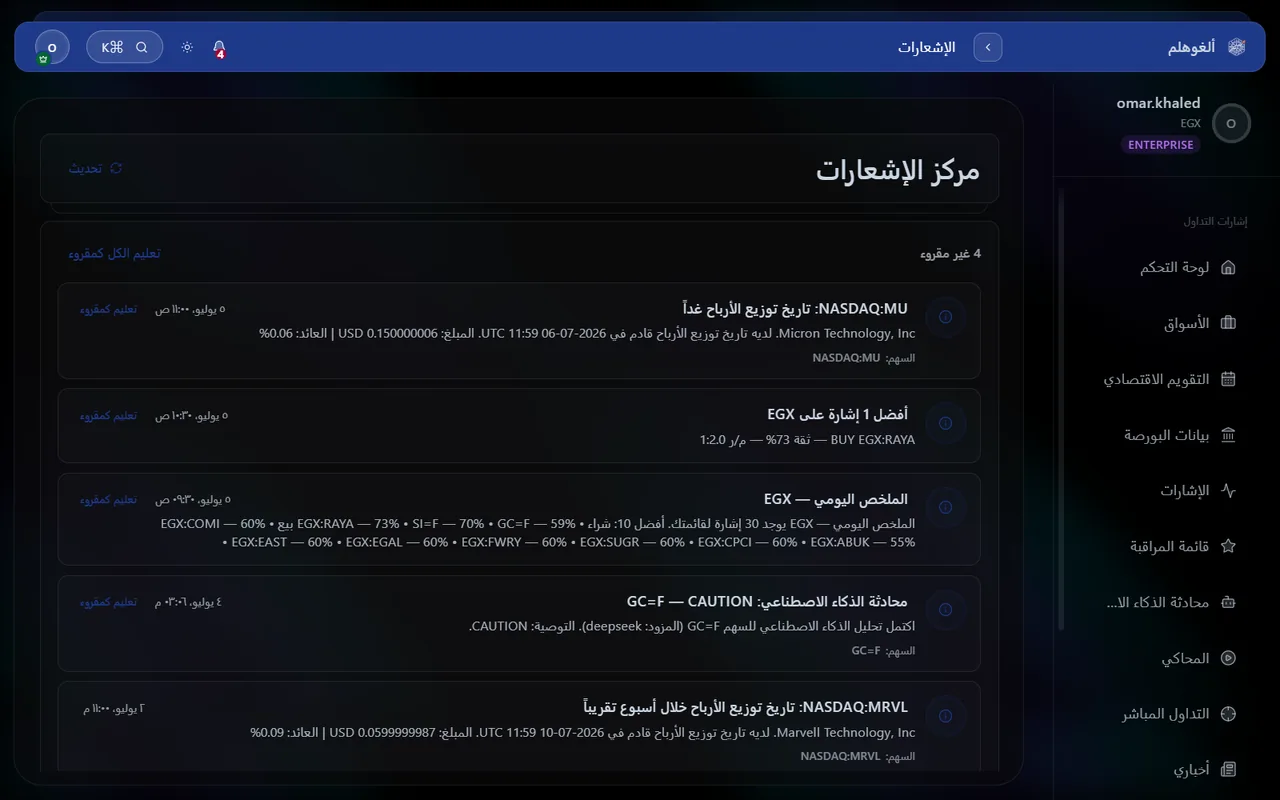Click the ألغوهلم logo icon
The image size is (1280, 800).
1237,47
